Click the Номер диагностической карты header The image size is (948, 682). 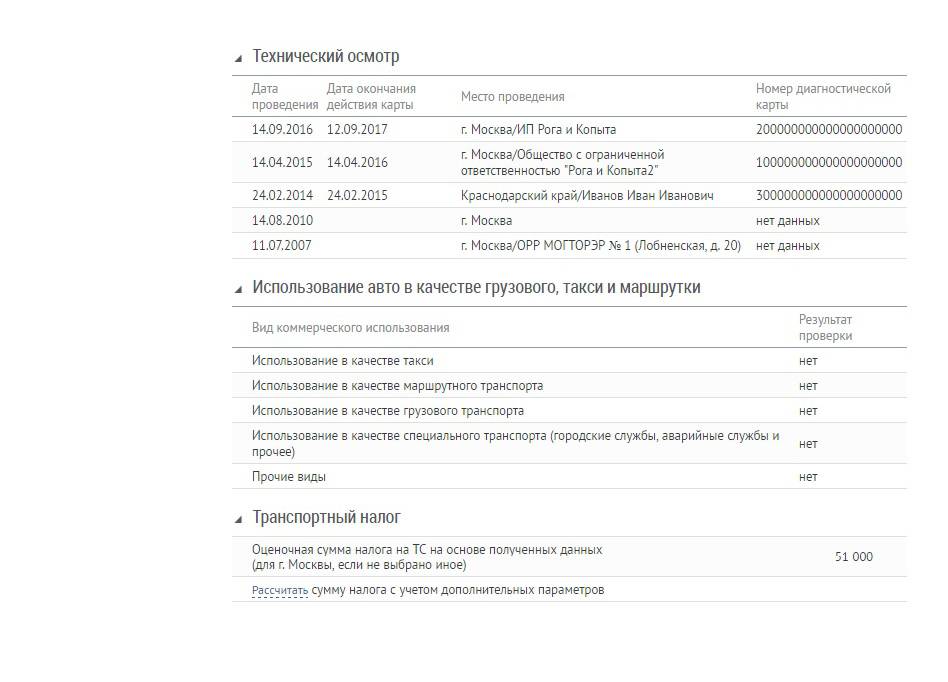(x=823, y=97)
